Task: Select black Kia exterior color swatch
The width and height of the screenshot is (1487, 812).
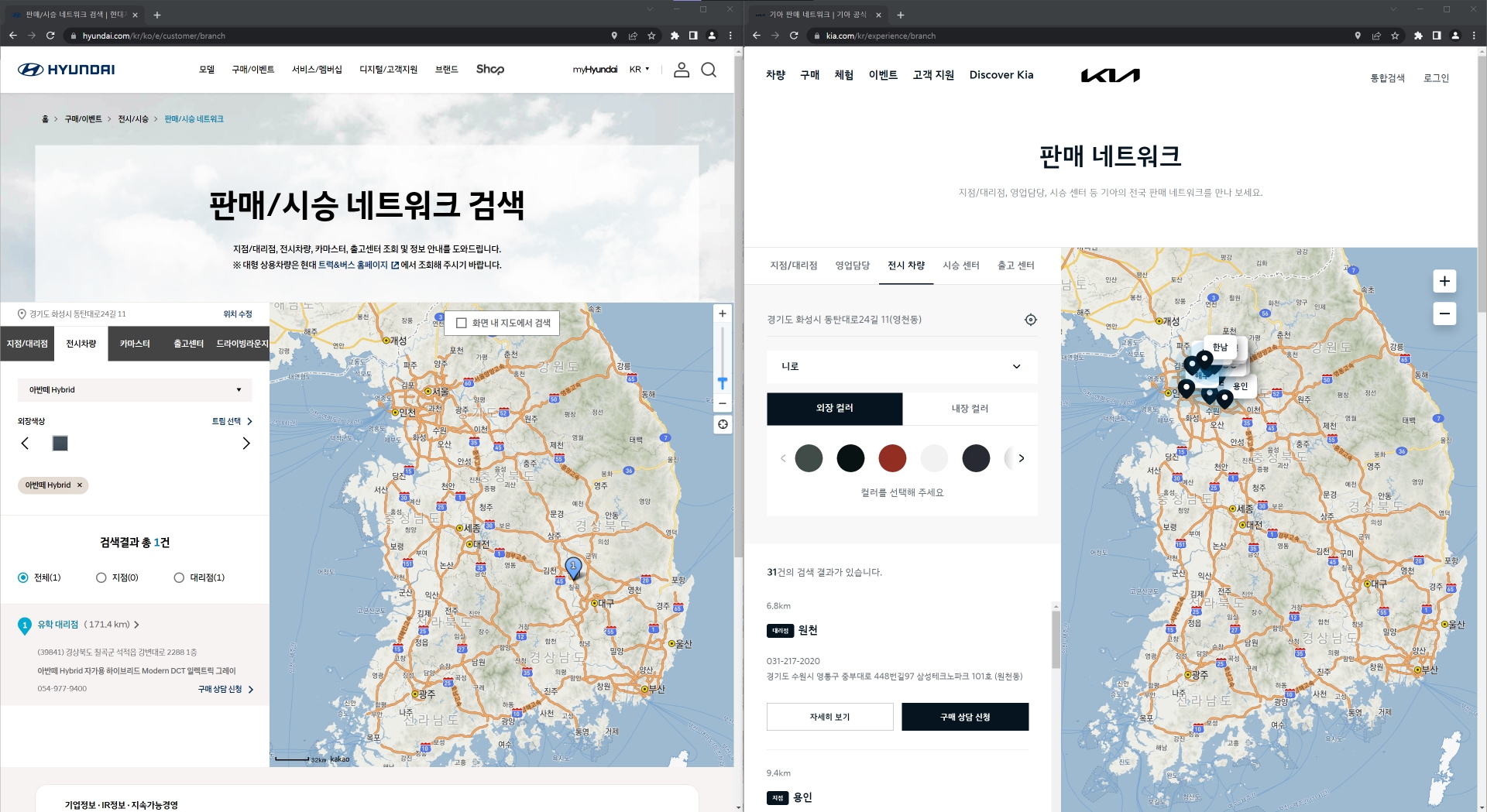Action: point(850,458)
